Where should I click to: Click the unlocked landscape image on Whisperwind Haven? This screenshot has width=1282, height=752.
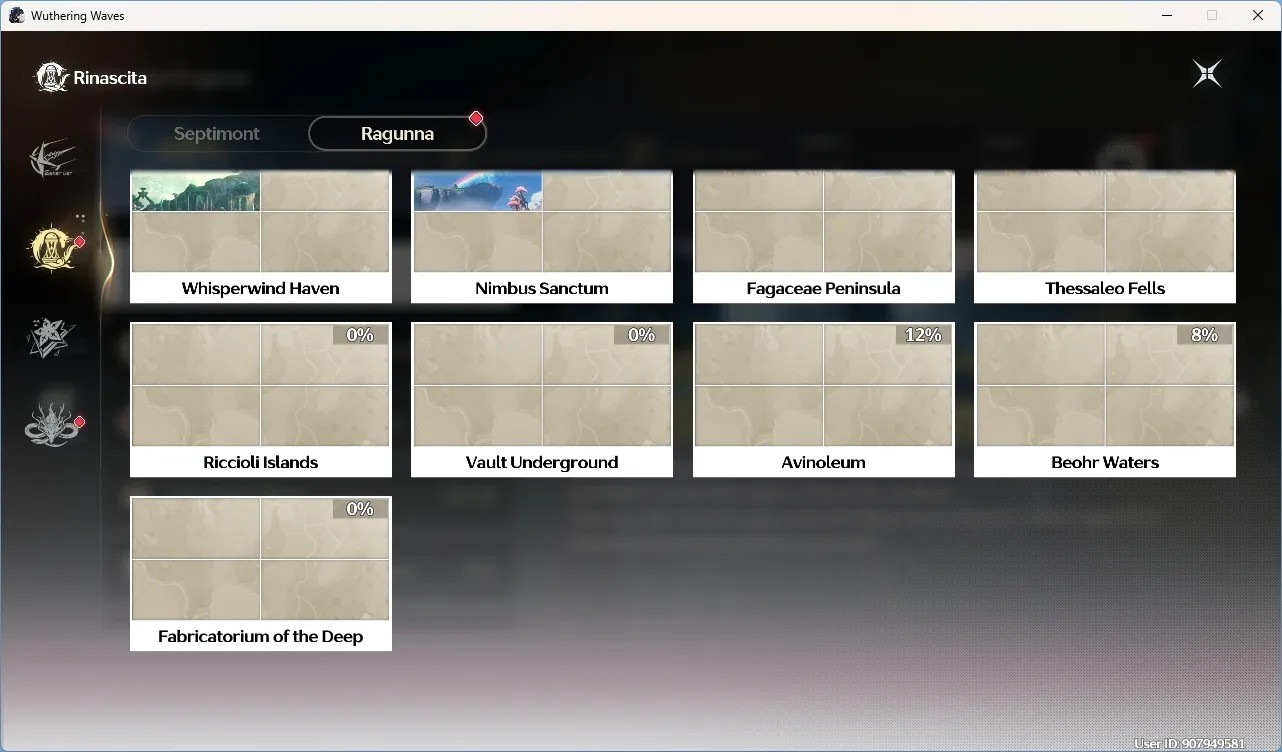tap(196, 192)
